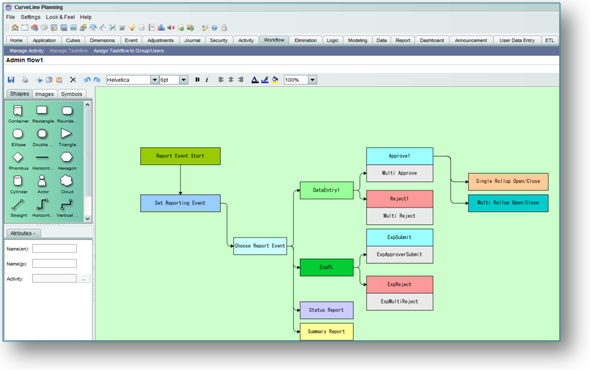Select the Straight connector shape
The width and height of the screenshot is (590, 370).
[18, 208]
